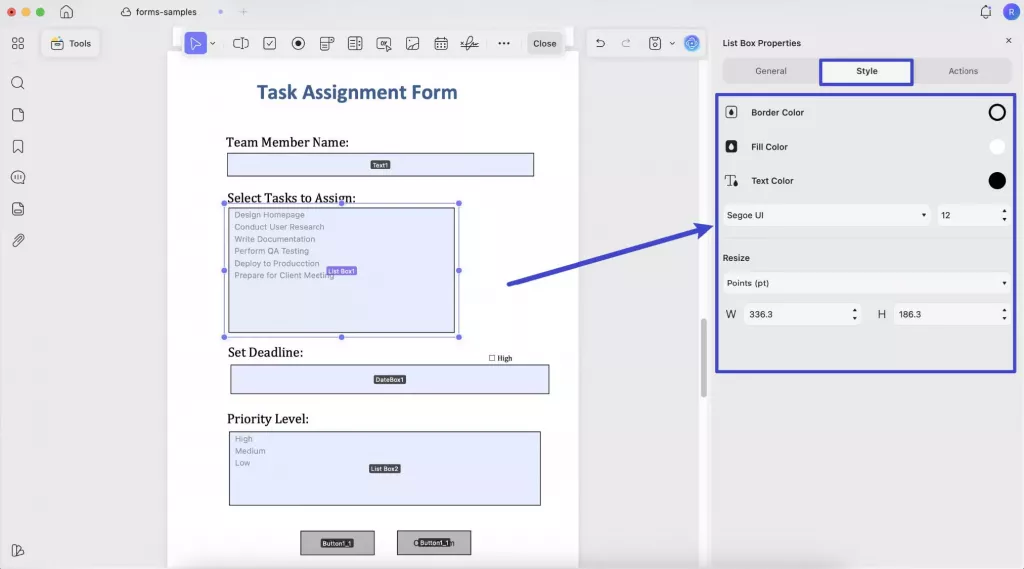This screenshot has height=569, width=1024.
Task: Switch to the forms-samples tab
Action: [x=159, y=12]
